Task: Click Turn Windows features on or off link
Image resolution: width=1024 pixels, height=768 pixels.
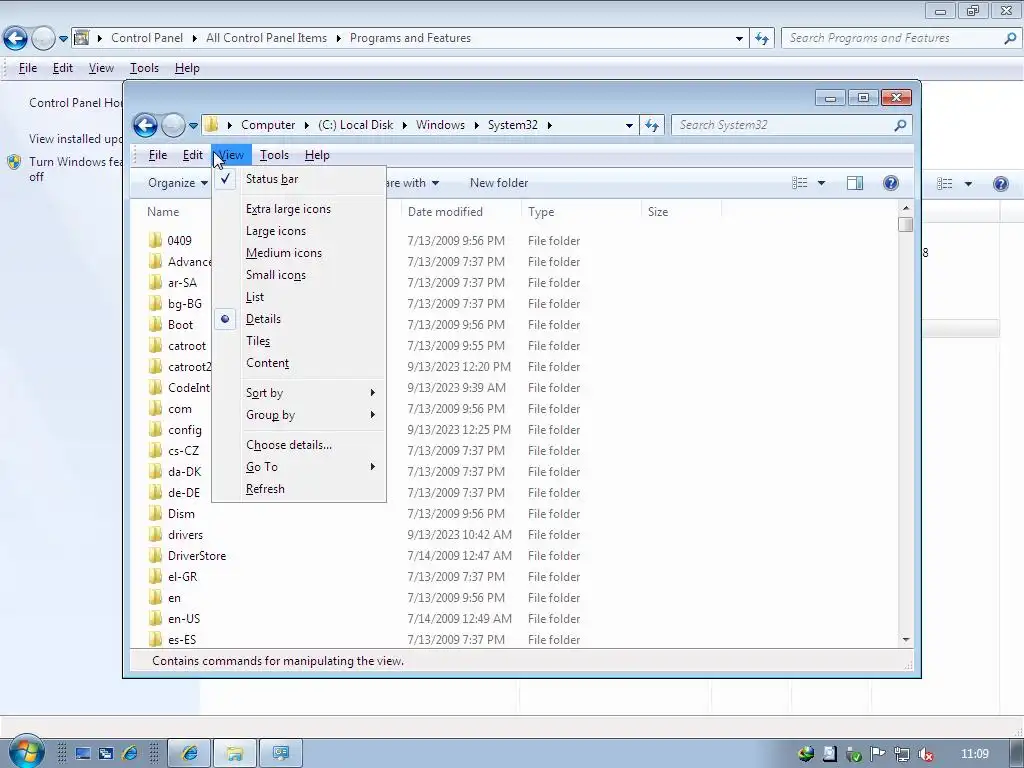Action: pyautogui.click(x=76, y=169)
